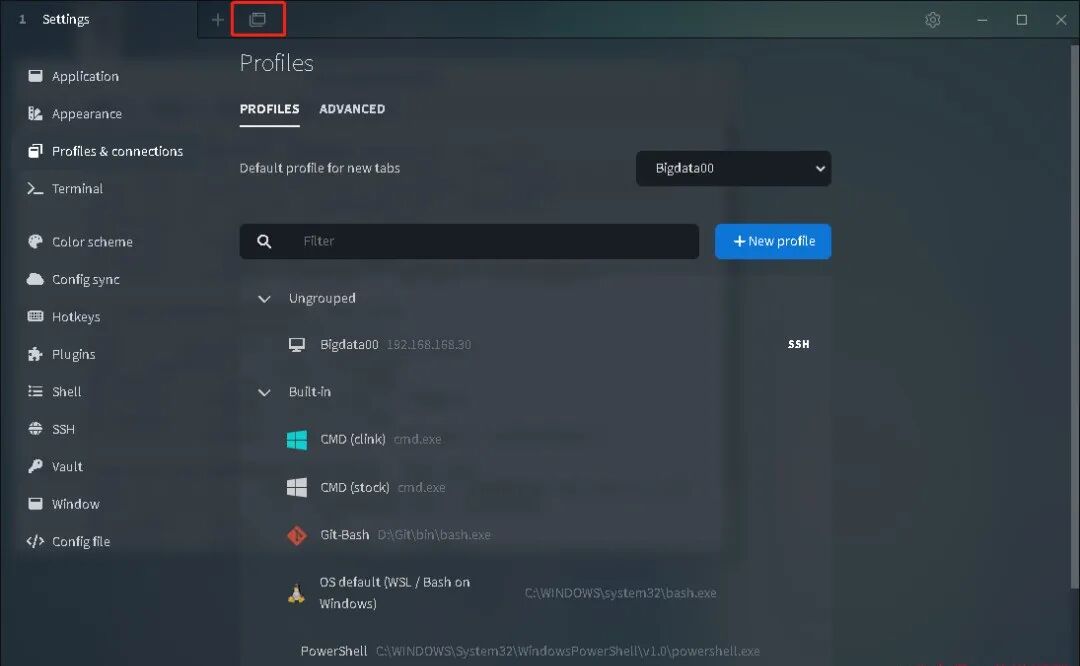Click the settings gear icon in title bar
Viewport: 1080px width, 666px height.
(933, 20)
